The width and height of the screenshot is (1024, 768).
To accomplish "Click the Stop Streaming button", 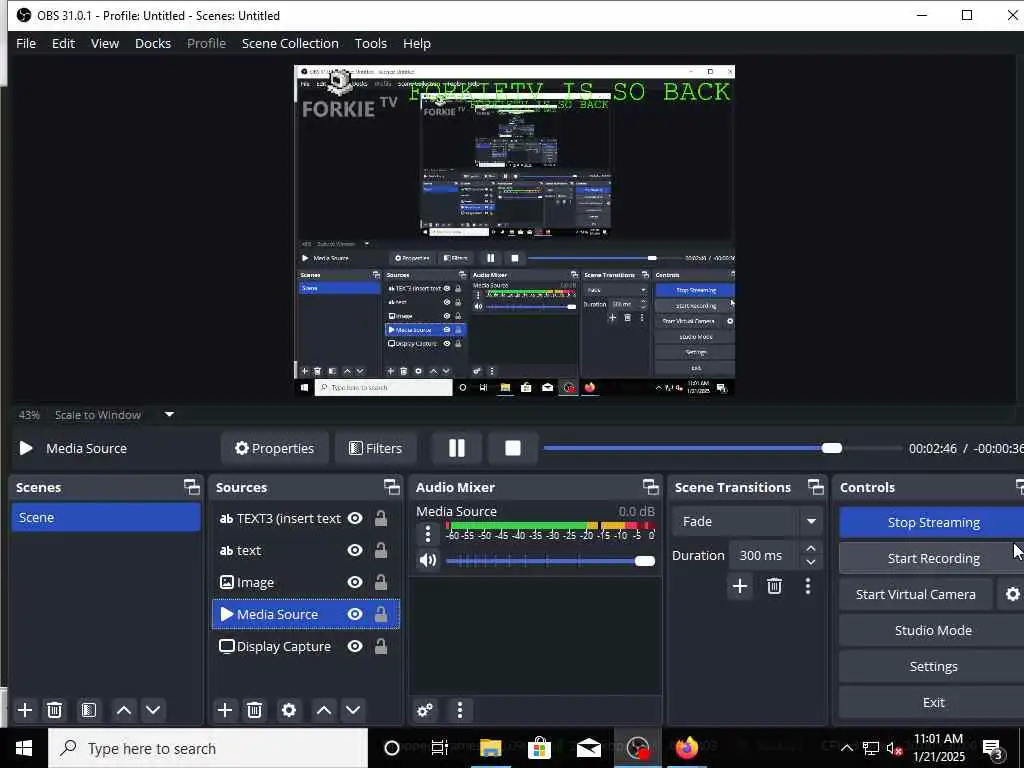I will point(933,522).
